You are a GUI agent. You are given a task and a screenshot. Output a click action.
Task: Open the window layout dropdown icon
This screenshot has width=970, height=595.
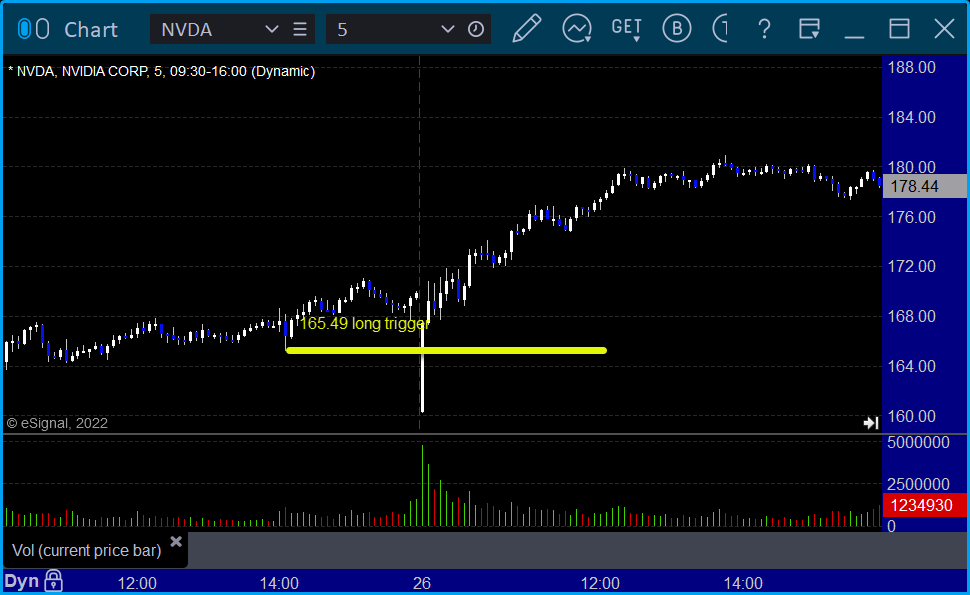click(x=809, y=29)
